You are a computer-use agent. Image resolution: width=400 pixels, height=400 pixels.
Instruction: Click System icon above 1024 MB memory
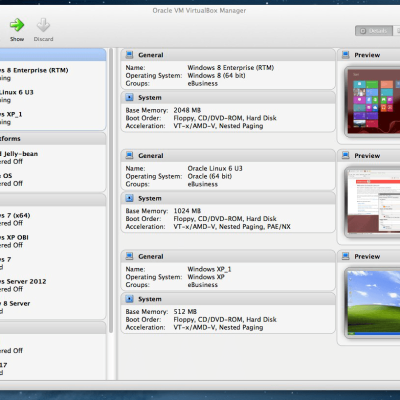(129, 198)
